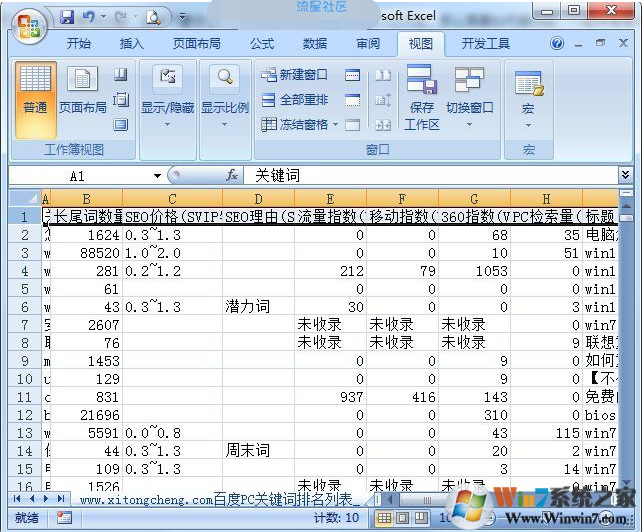Viewport: 643px width, 532px height.
Task: Switch to Page Break Preview in status bar
Action: point(421,518)
